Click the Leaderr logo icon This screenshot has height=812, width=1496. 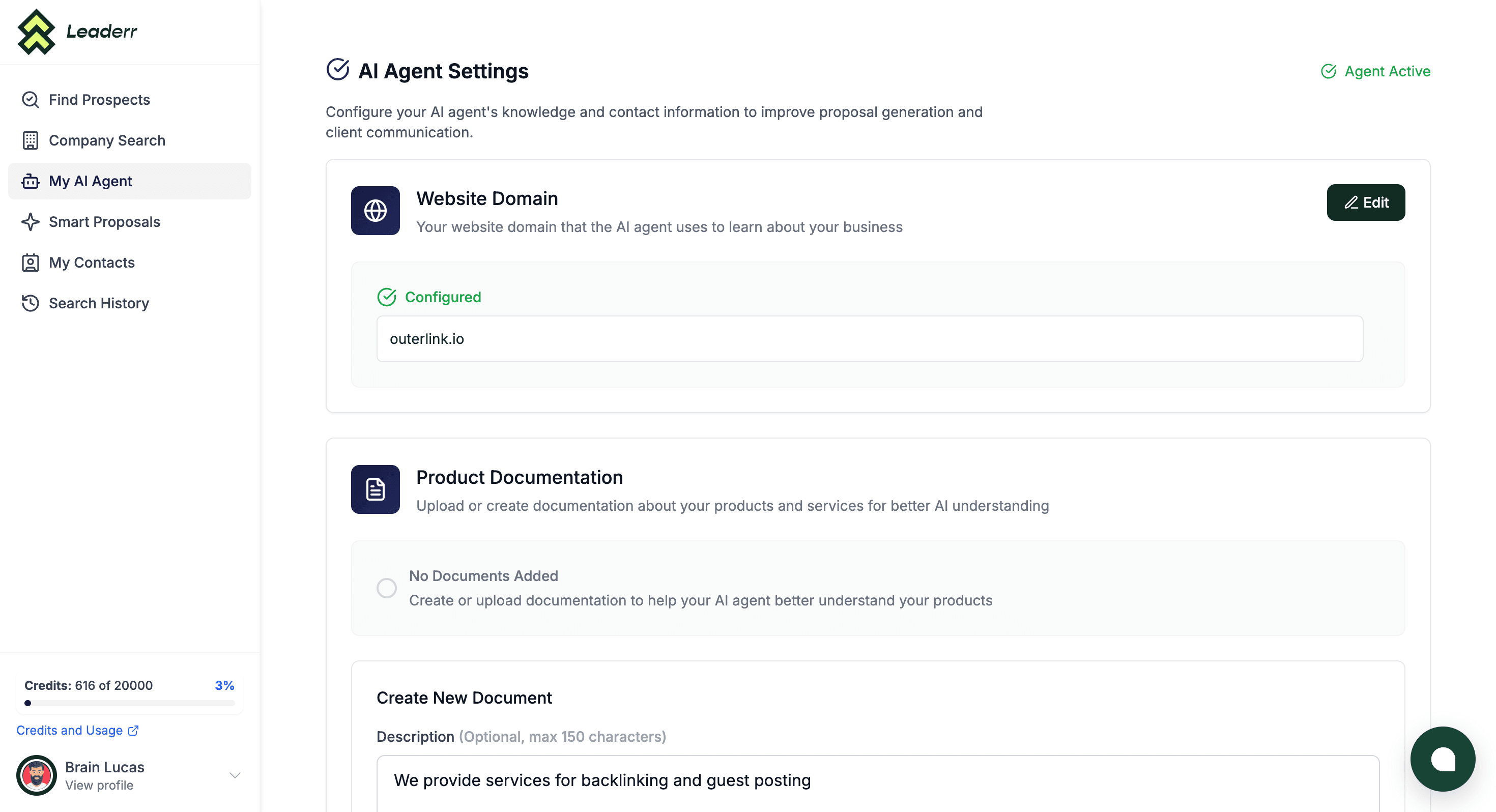tap(36, 32)
